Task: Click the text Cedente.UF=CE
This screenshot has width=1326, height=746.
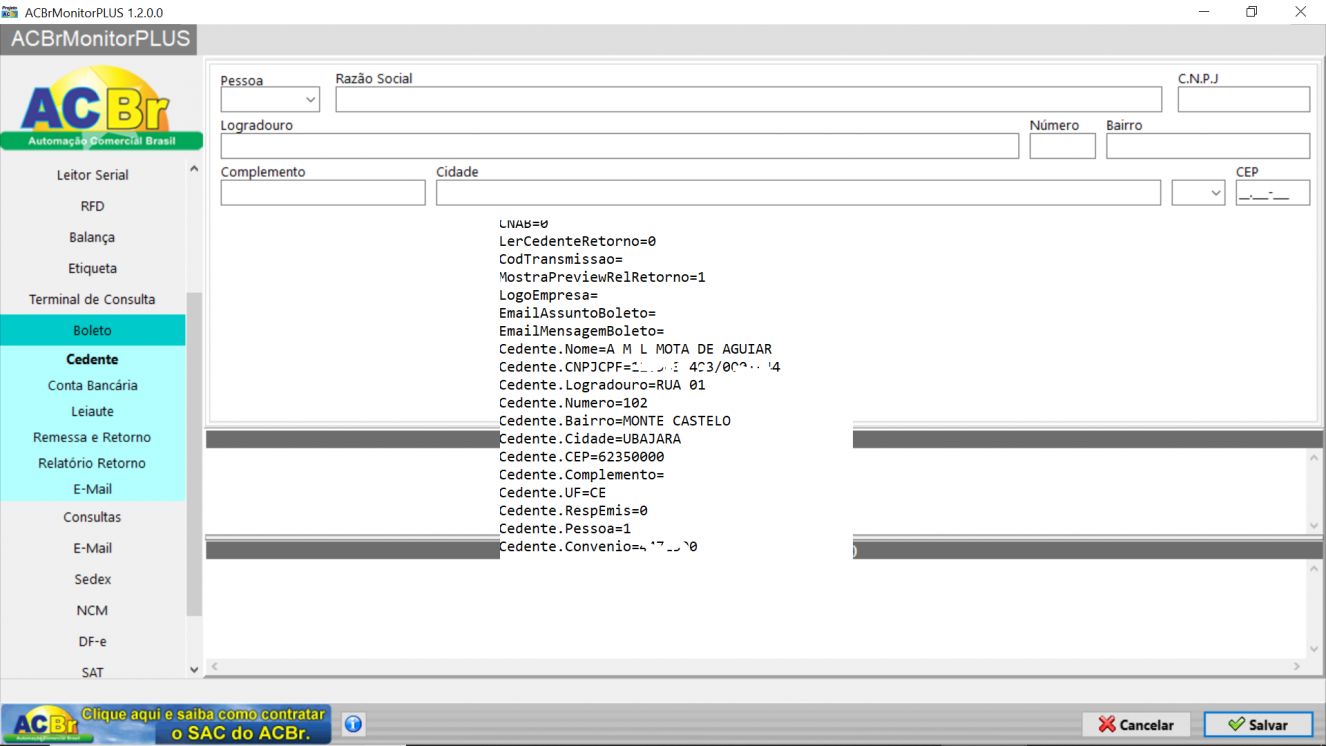Action: coord(552,493)
